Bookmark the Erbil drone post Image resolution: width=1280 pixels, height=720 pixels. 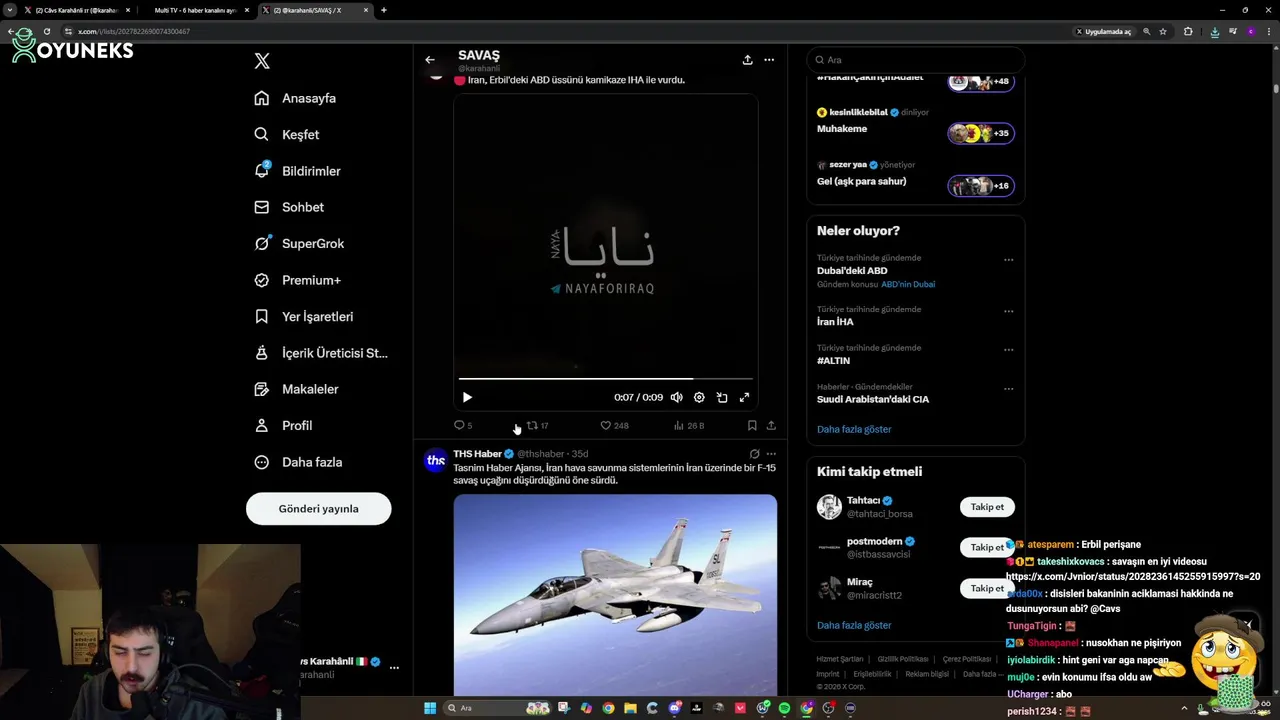point(752,425)
